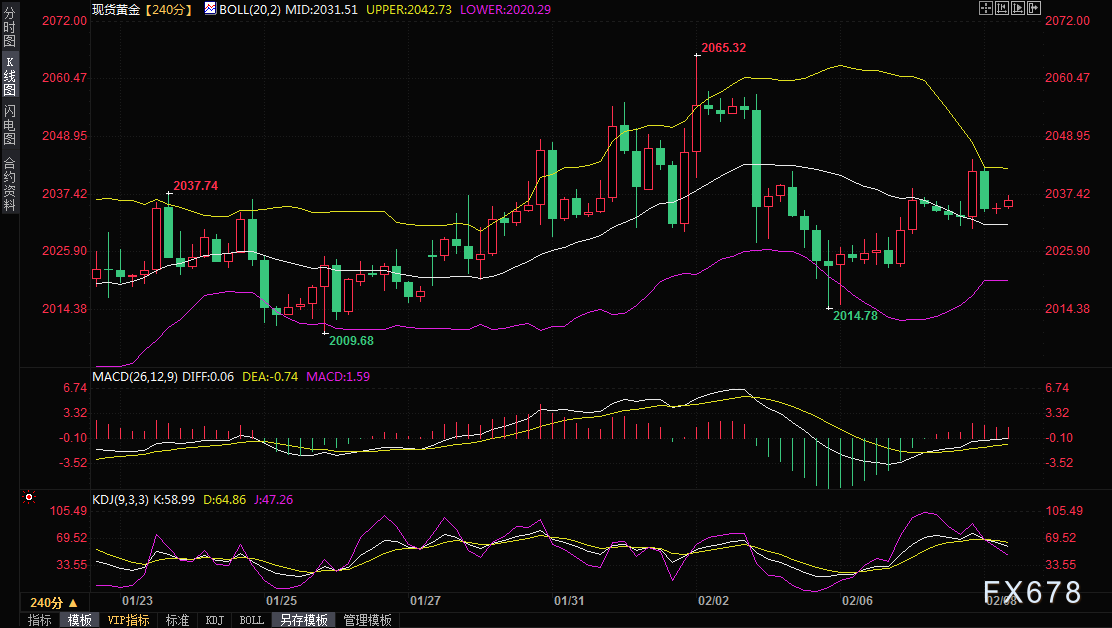Image resolution: width=1112 pixels, height=628 pixels.
Task: Click the 另存模板 button
Action: tap(304, 620)
